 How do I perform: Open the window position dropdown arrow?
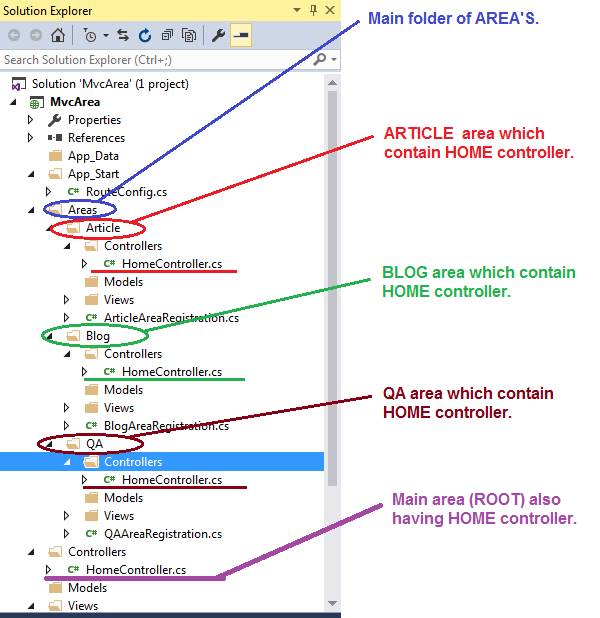pos(297,10)
